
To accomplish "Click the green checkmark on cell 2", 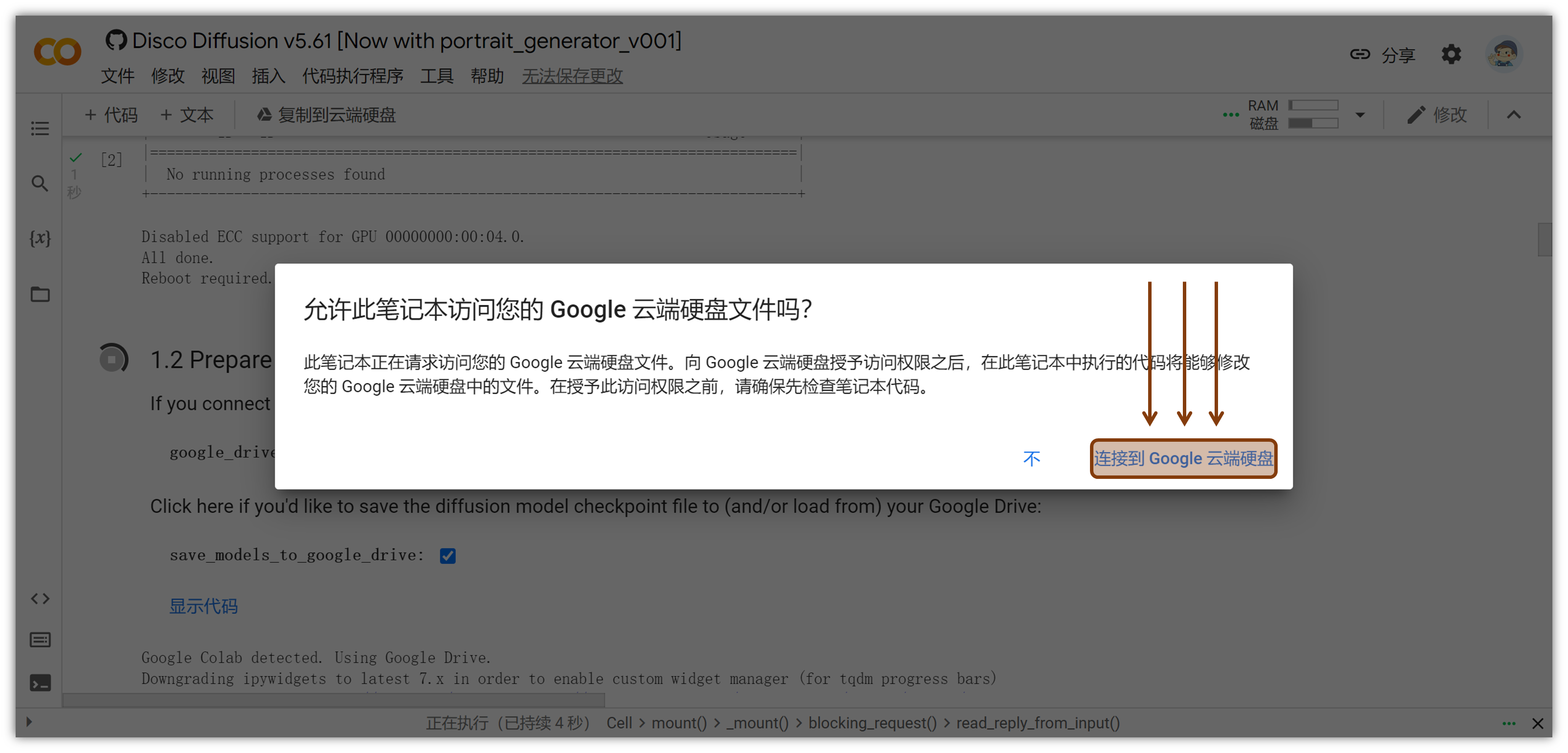I will [x=76, y=158].
